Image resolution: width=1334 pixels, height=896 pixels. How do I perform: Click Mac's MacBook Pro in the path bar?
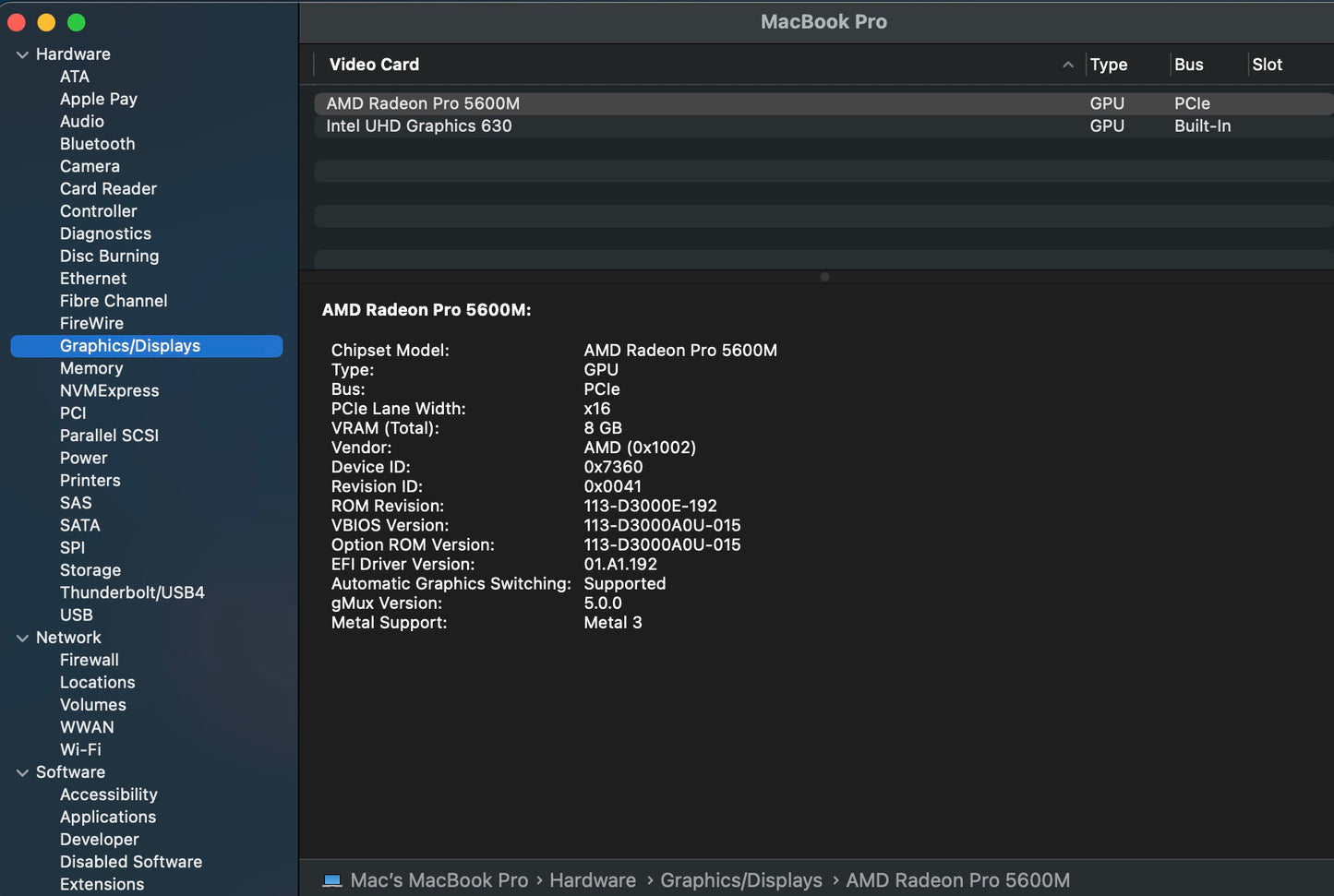(x=439, y=880)
